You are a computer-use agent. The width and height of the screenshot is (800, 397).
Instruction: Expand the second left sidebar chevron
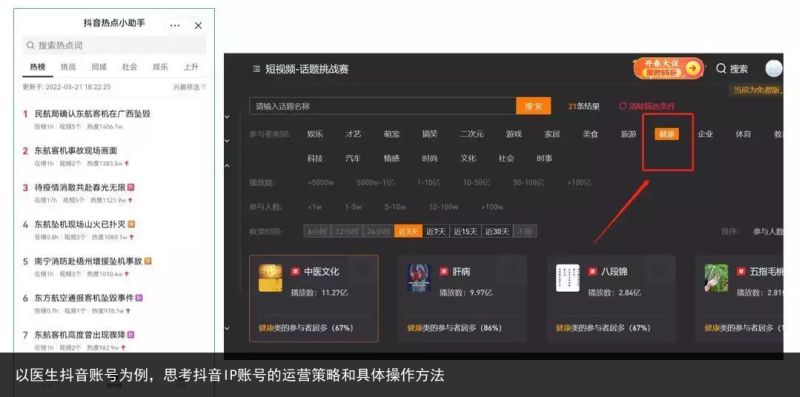227,140
